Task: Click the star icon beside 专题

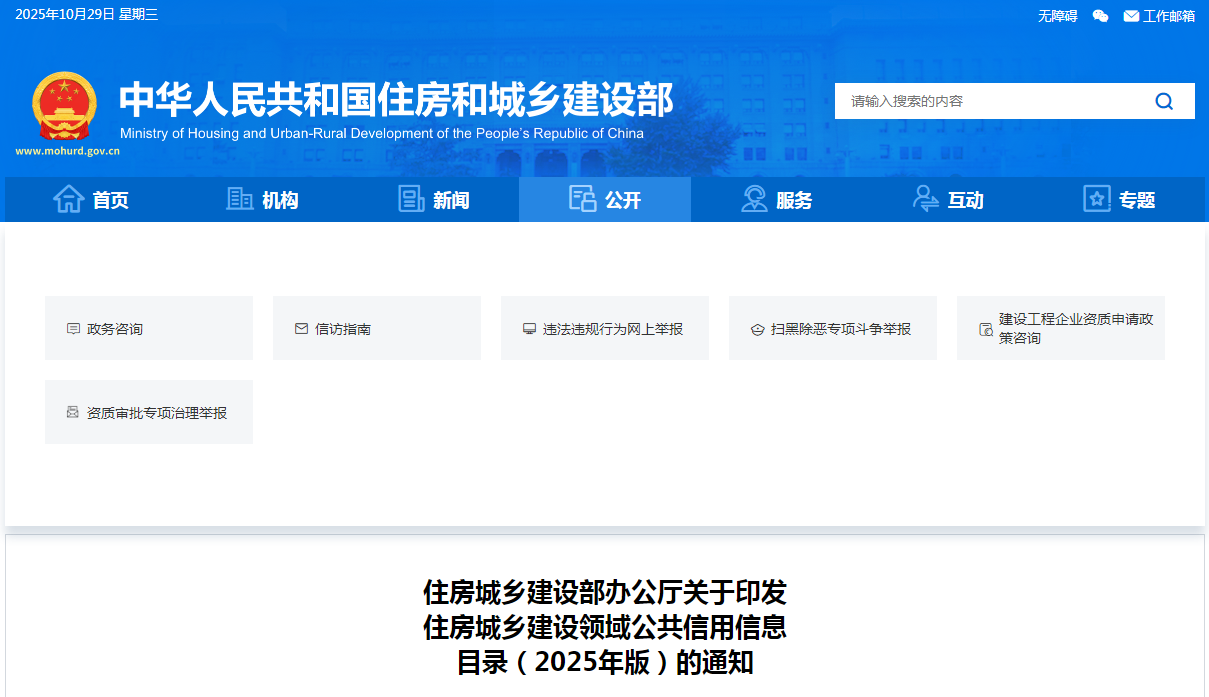Action: pyautogui.click(x=1097, y=199)
